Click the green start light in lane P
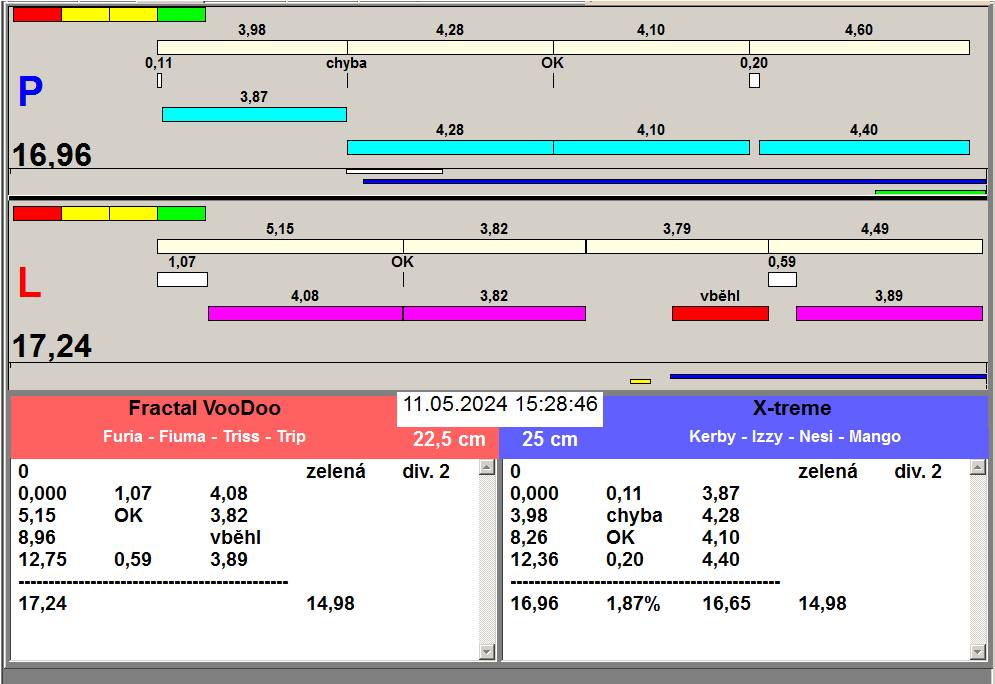Image resolution: width=995 pixels, height=684 pixels. click(x=181, y=15)
